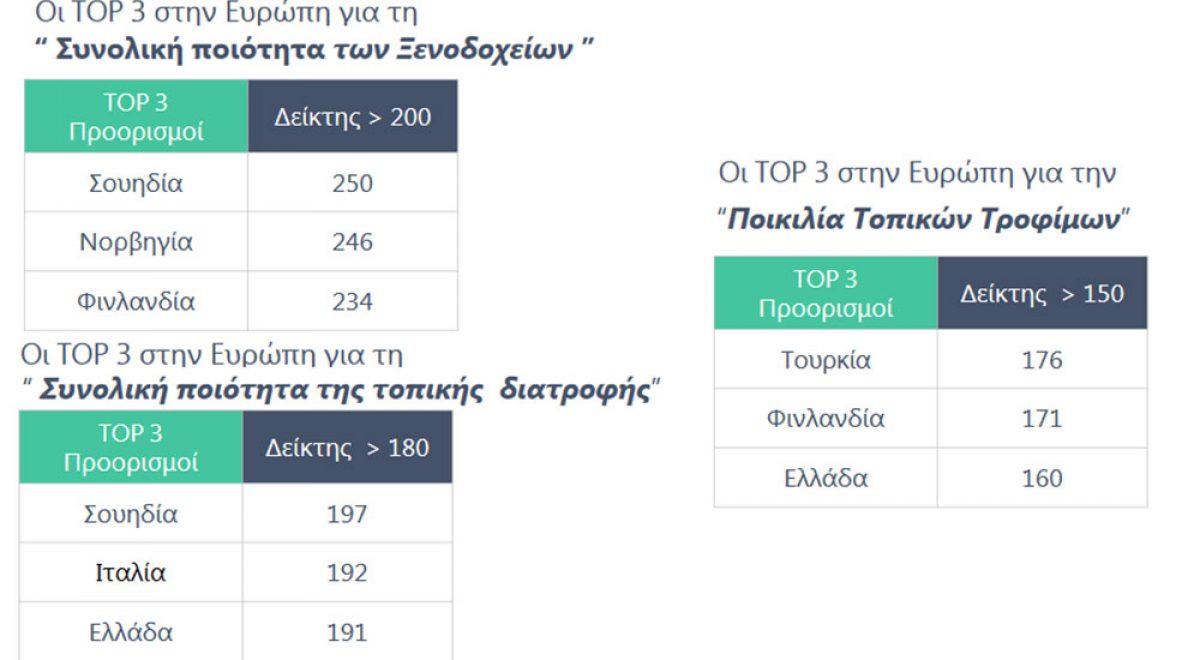Viewport: 1200px width, 660px height.
Task: Select the value 246 cell
Action: (x=352, y=242)
